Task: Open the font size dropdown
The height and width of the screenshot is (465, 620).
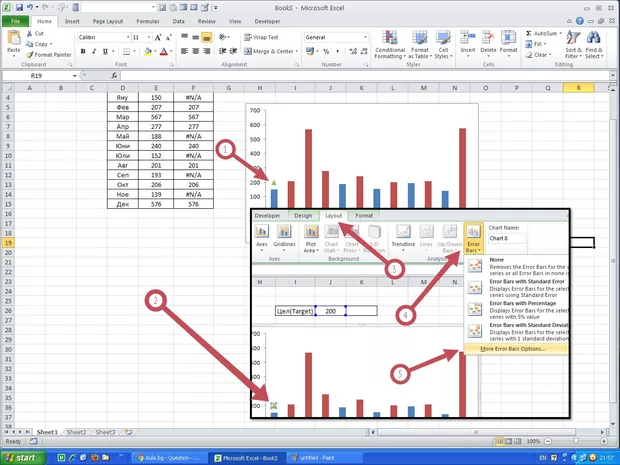Action: [149, 37]
